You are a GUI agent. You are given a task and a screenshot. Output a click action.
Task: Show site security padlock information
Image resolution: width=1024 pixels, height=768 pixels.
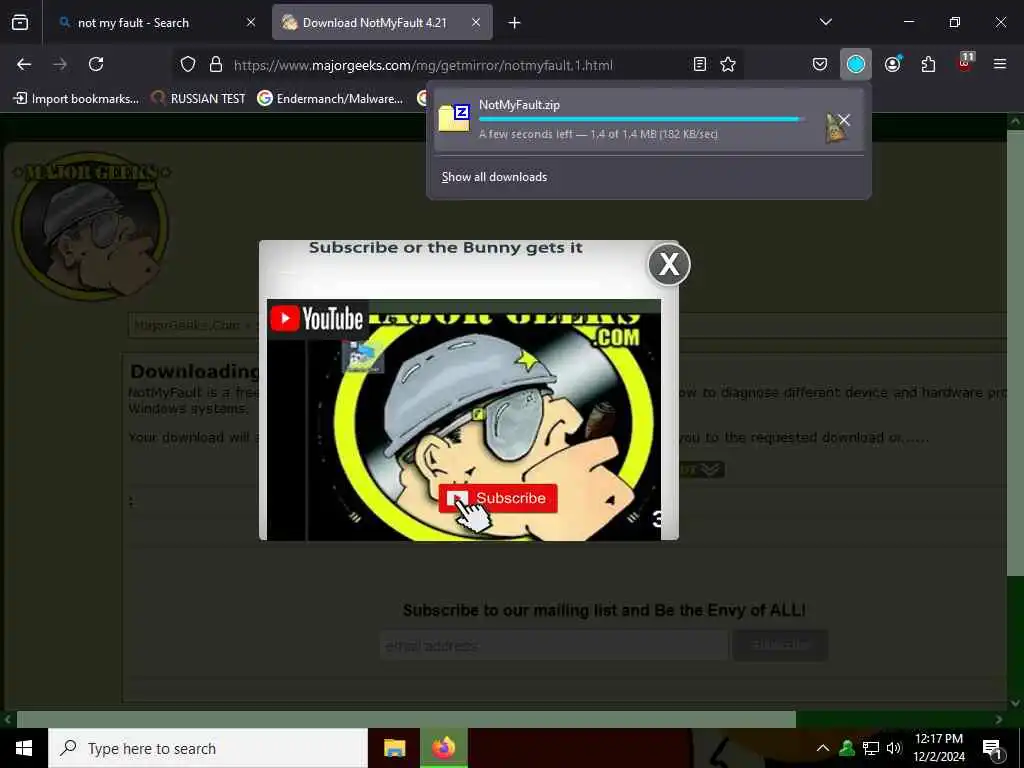tap(216, 65)
